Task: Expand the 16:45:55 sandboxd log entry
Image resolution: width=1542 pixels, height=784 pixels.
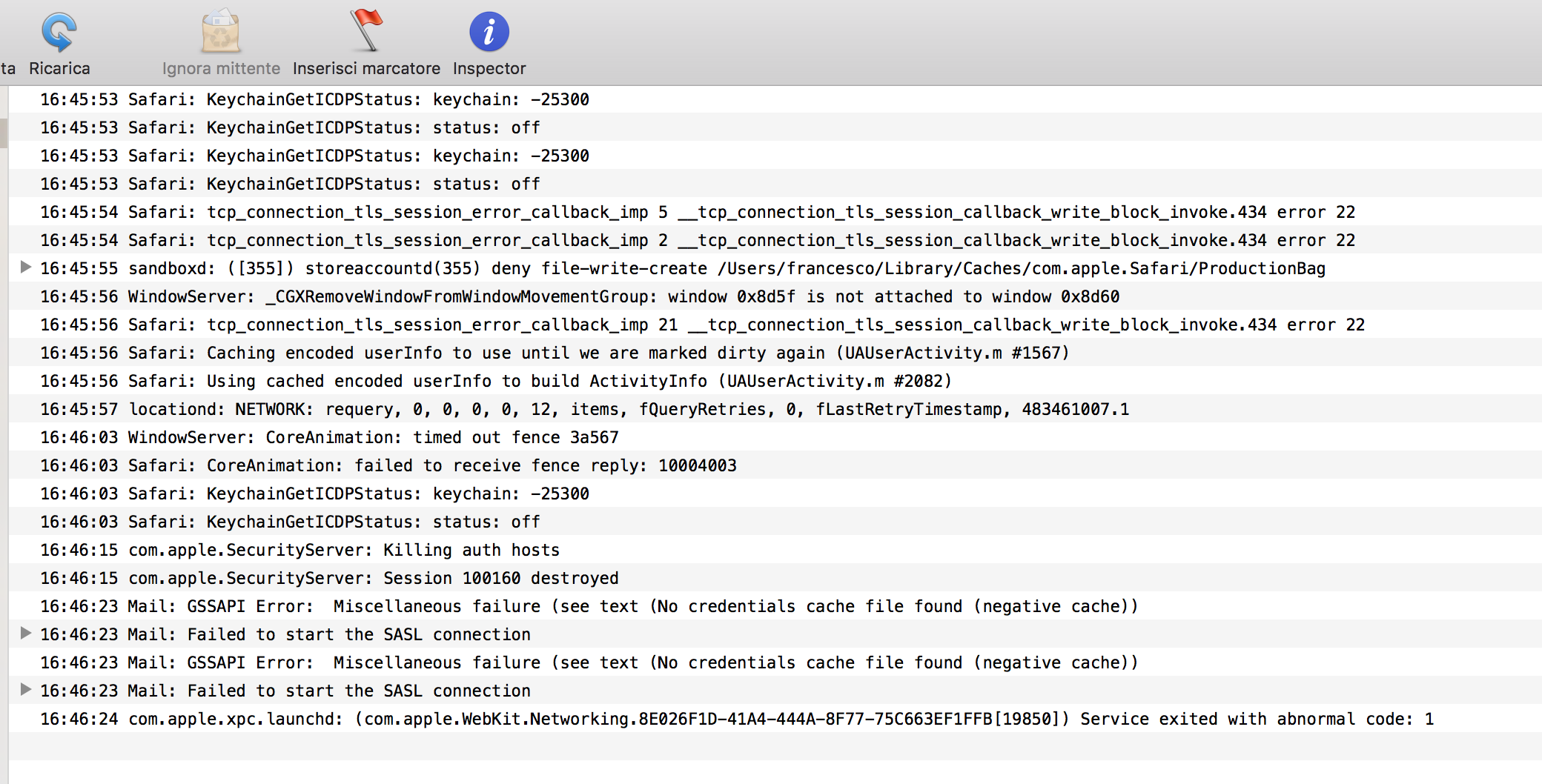Action: (26, 267)
